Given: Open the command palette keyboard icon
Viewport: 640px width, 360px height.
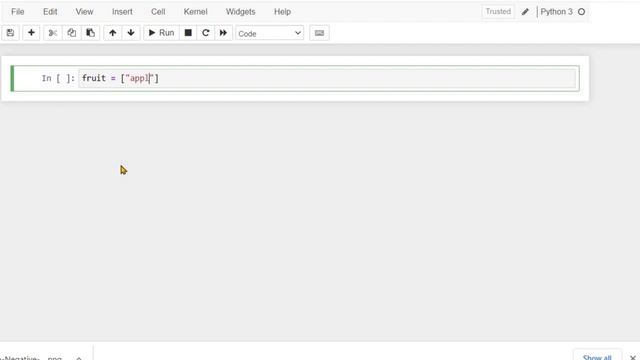Looking at the screenshot, I should click(319, 33).
